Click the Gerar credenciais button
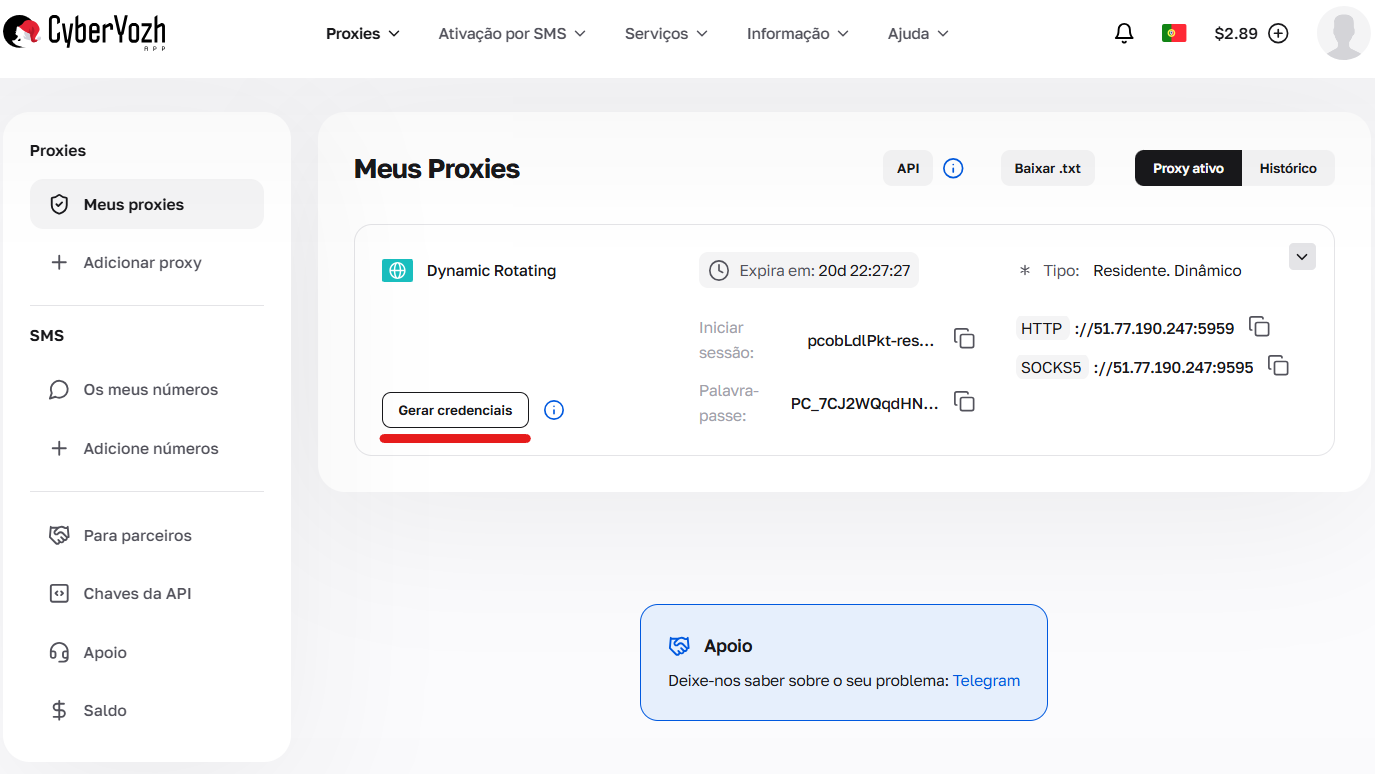This screenshot has height=774, width=1375. [455, 410]
